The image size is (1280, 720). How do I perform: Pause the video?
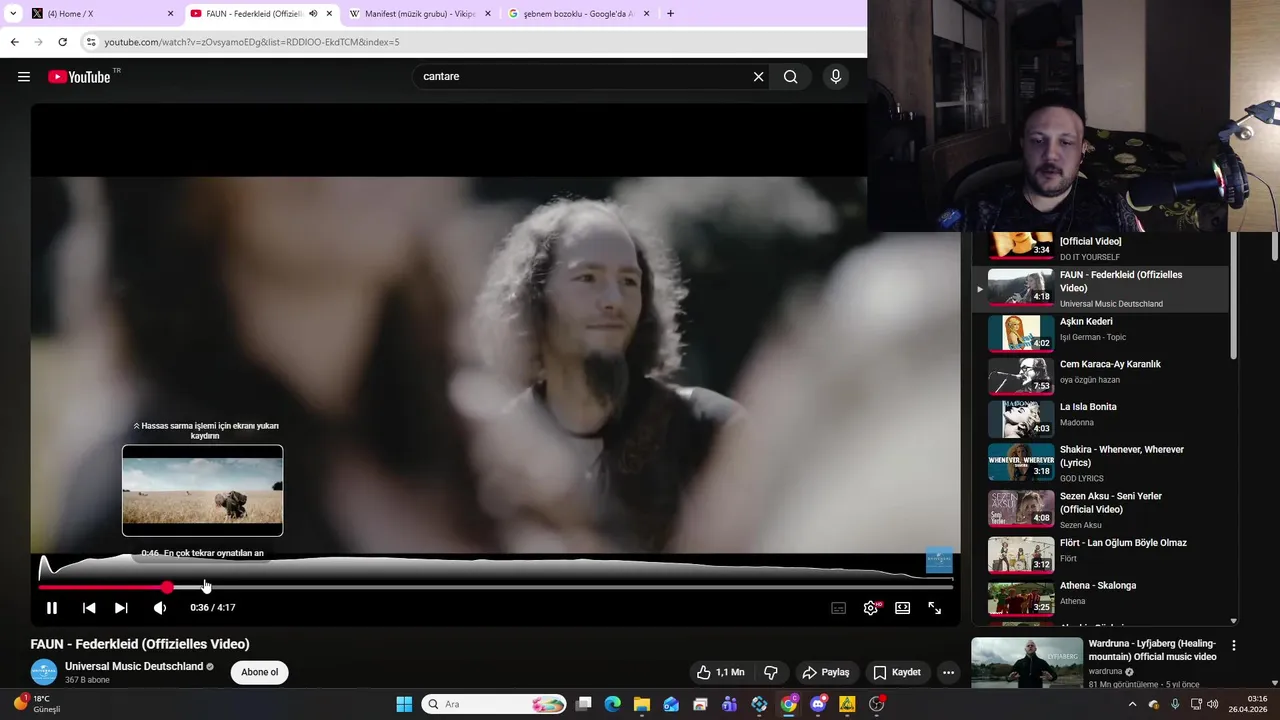52,607
